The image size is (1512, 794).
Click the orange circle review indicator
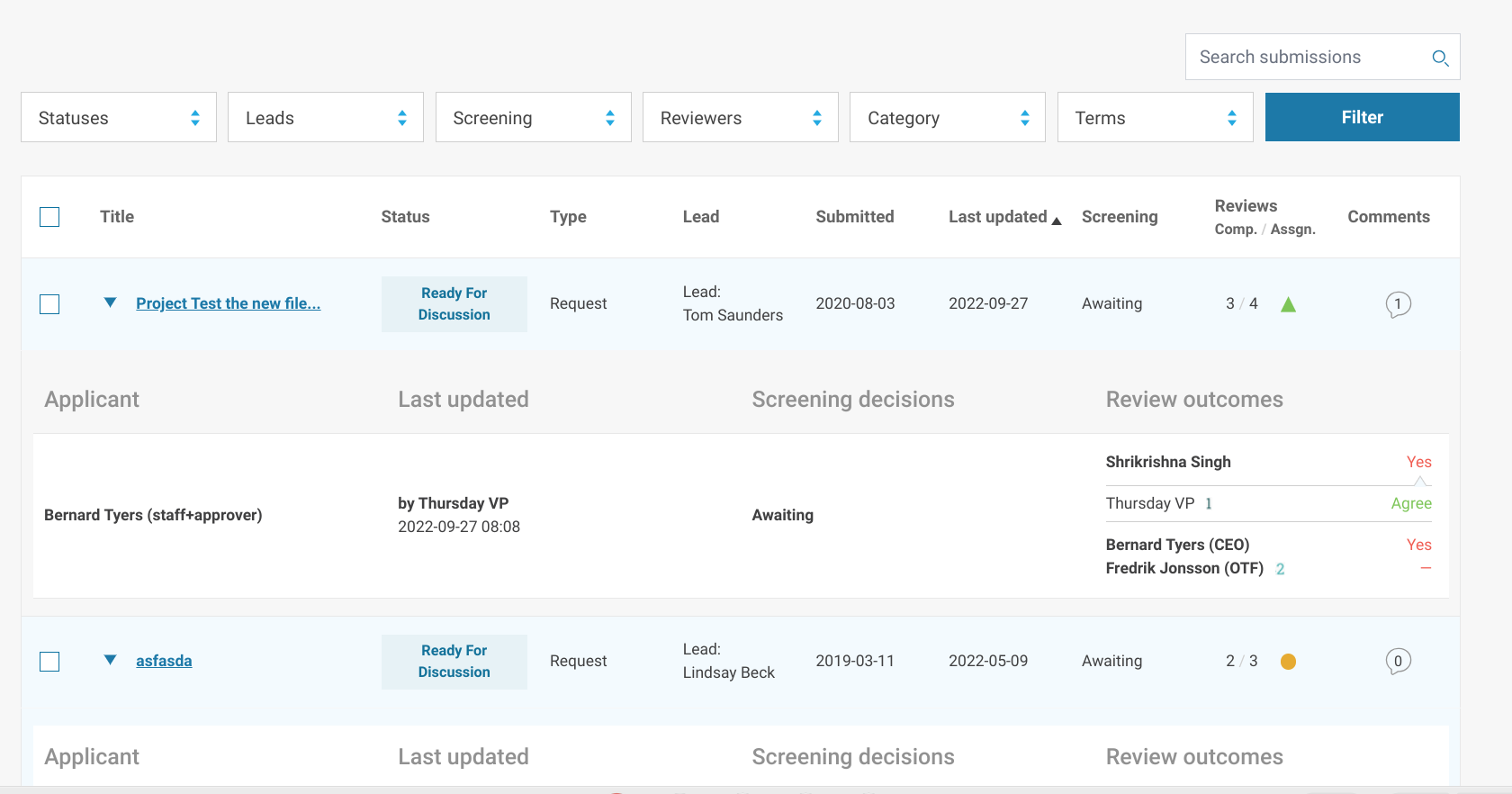coord(1288,662)
